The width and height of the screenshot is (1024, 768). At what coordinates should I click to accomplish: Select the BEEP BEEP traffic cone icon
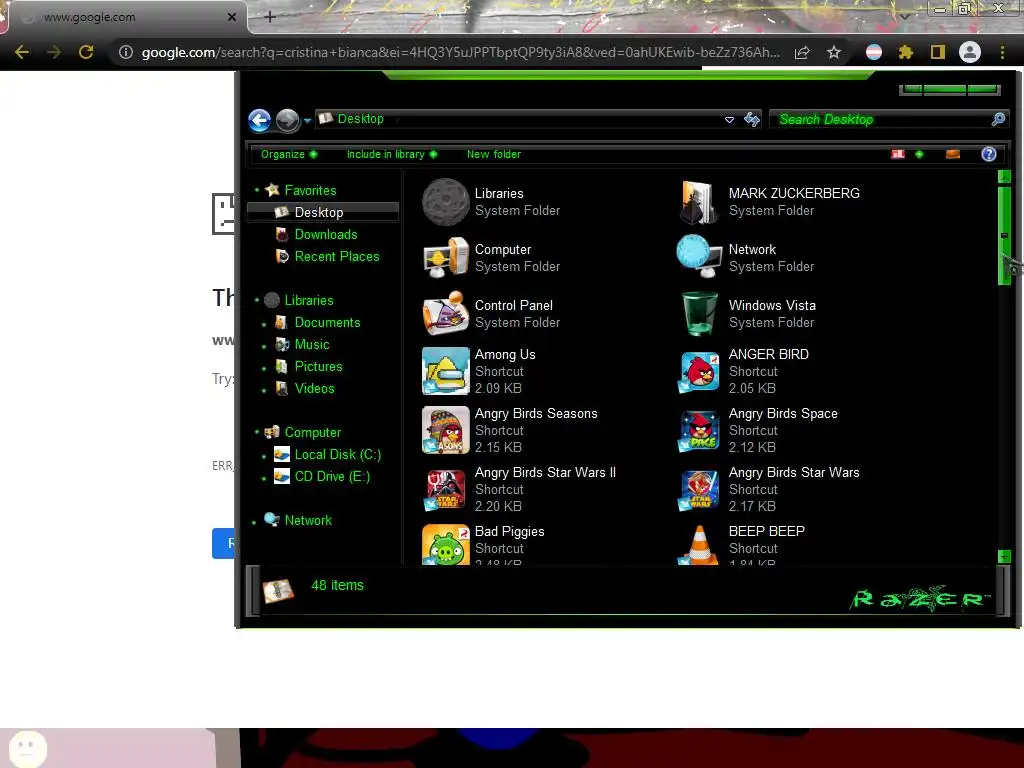[699, 545]
